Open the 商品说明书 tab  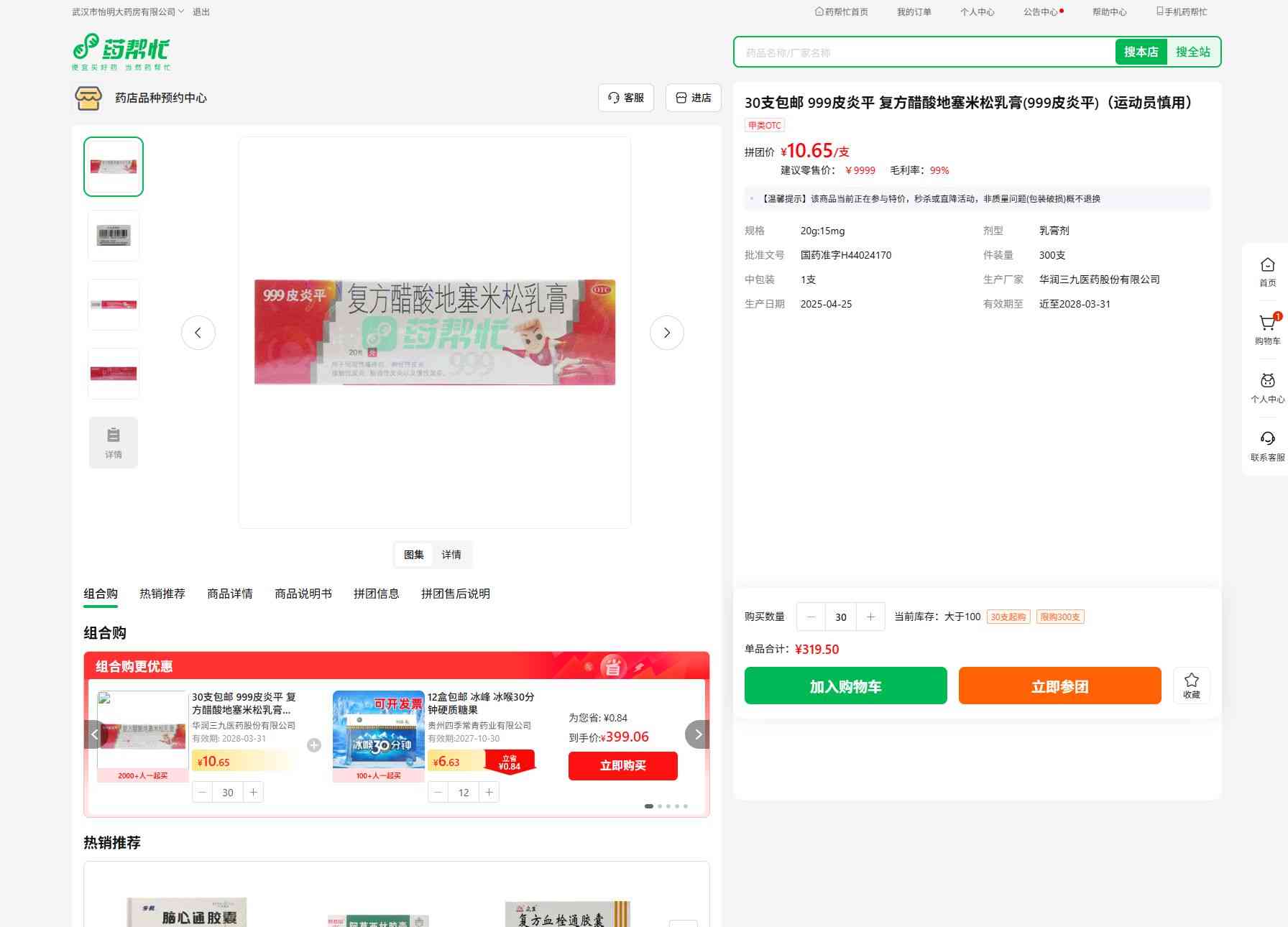(303, 594)
